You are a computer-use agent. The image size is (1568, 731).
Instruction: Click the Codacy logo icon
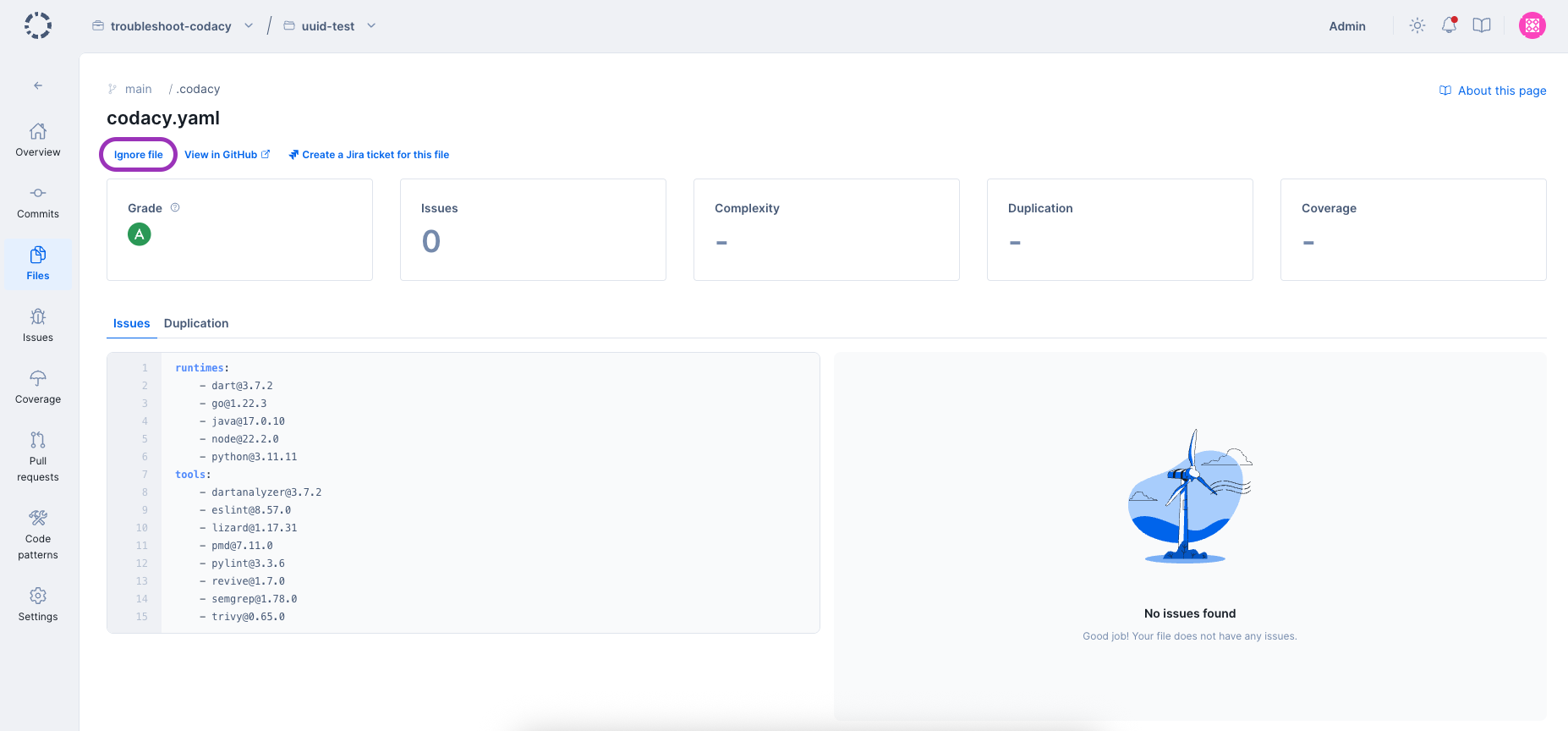[38, 25]
